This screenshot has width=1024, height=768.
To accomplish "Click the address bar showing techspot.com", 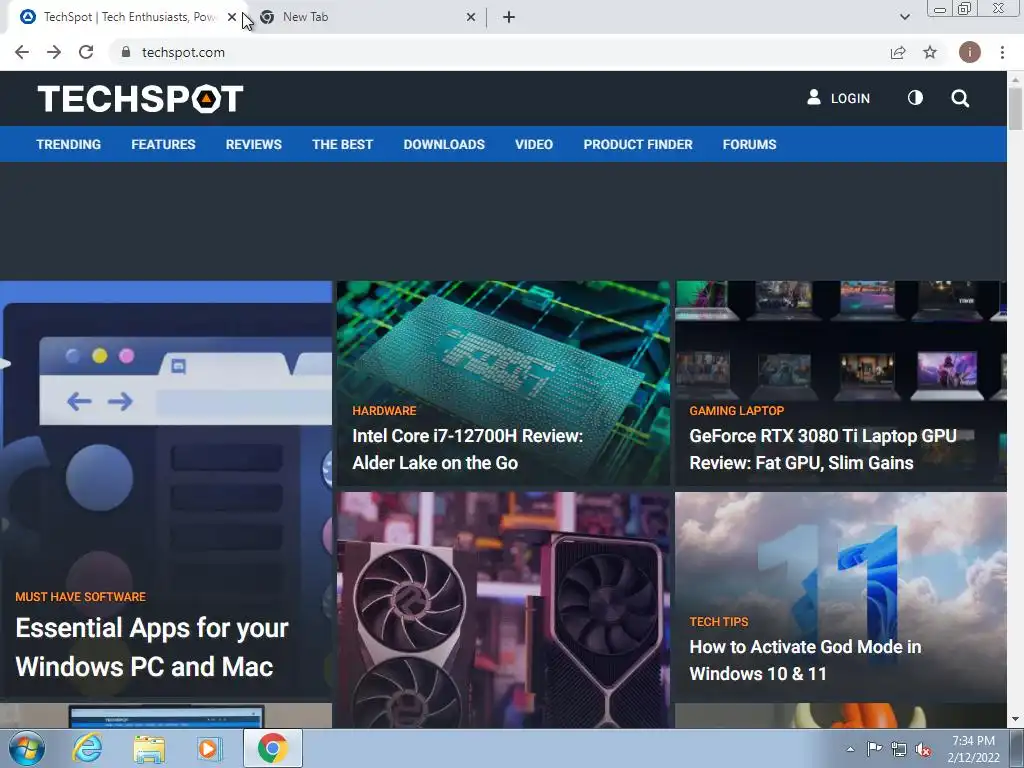I will click(x=496, y=52).
